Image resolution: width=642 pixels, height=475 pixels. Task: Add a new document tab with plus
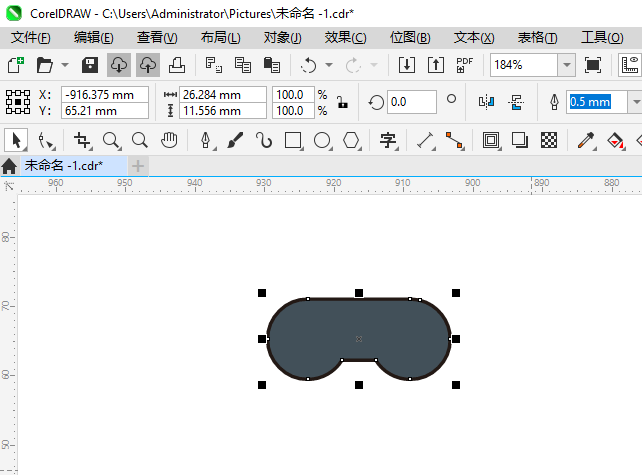(x=138, y=166)
